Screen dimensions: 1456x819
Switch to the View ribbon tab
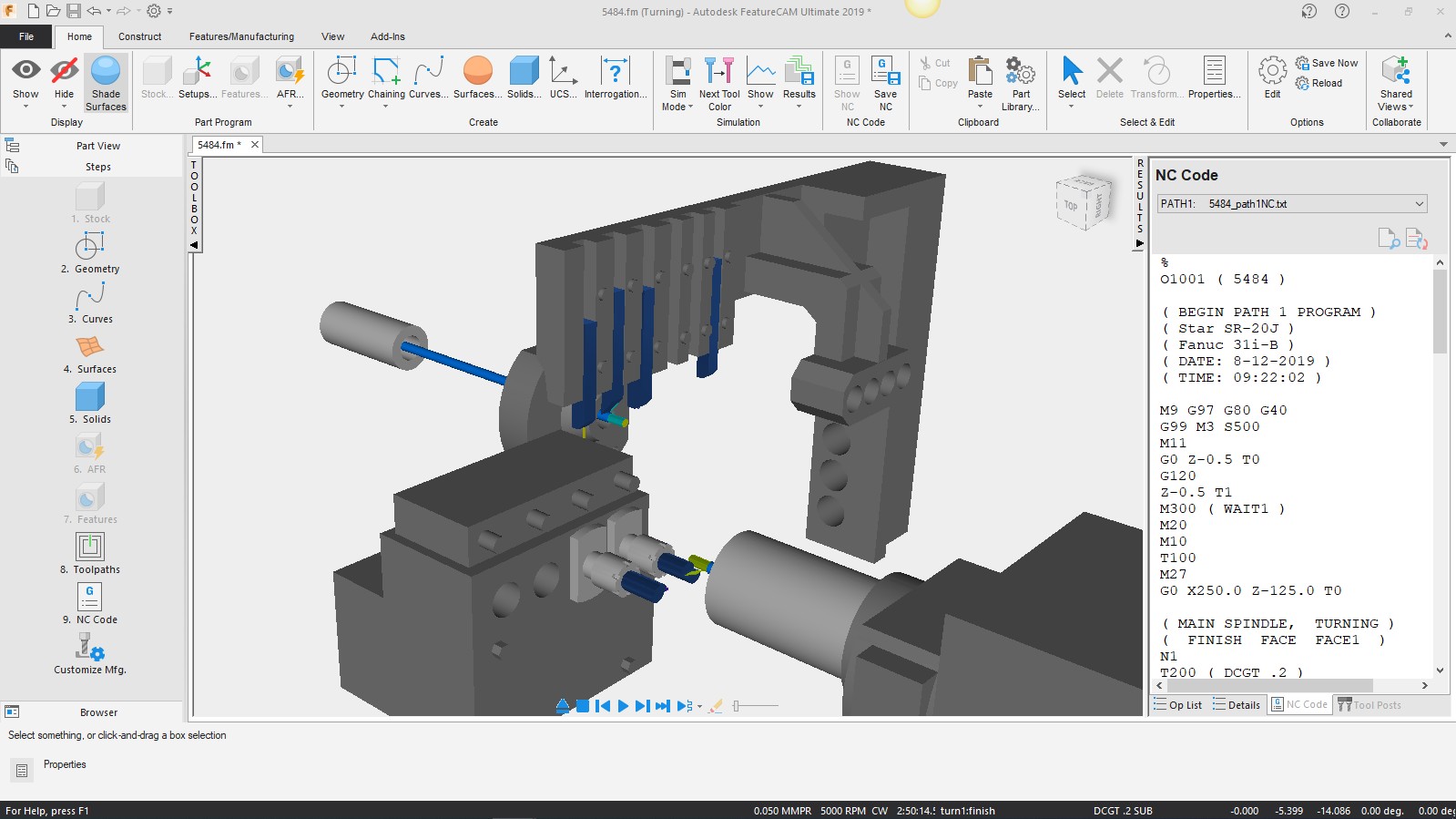(332, 36)
